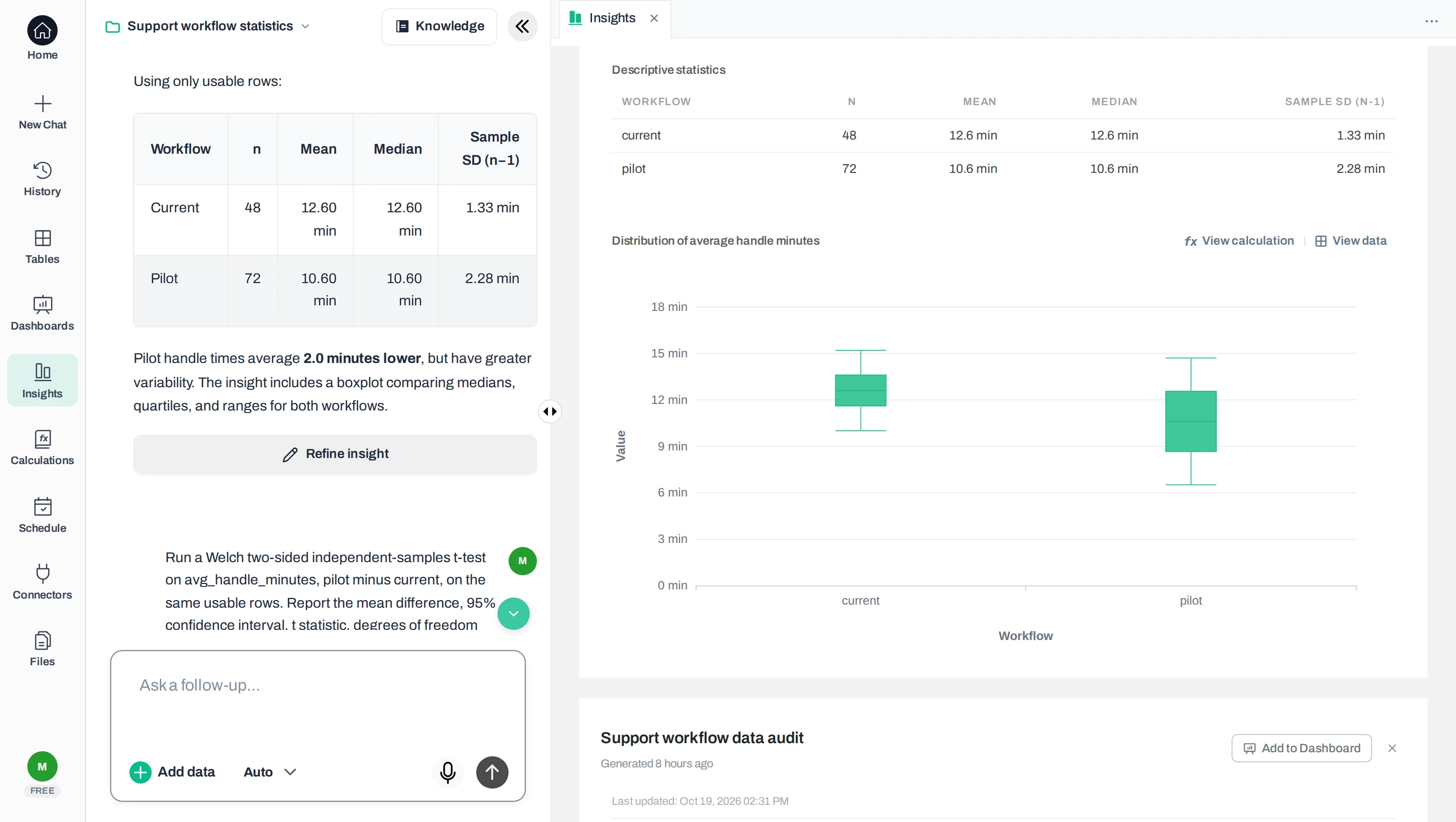Viewport: 1456px width, 822px height.
Task: Open the History panel
Action: [42, 178]
